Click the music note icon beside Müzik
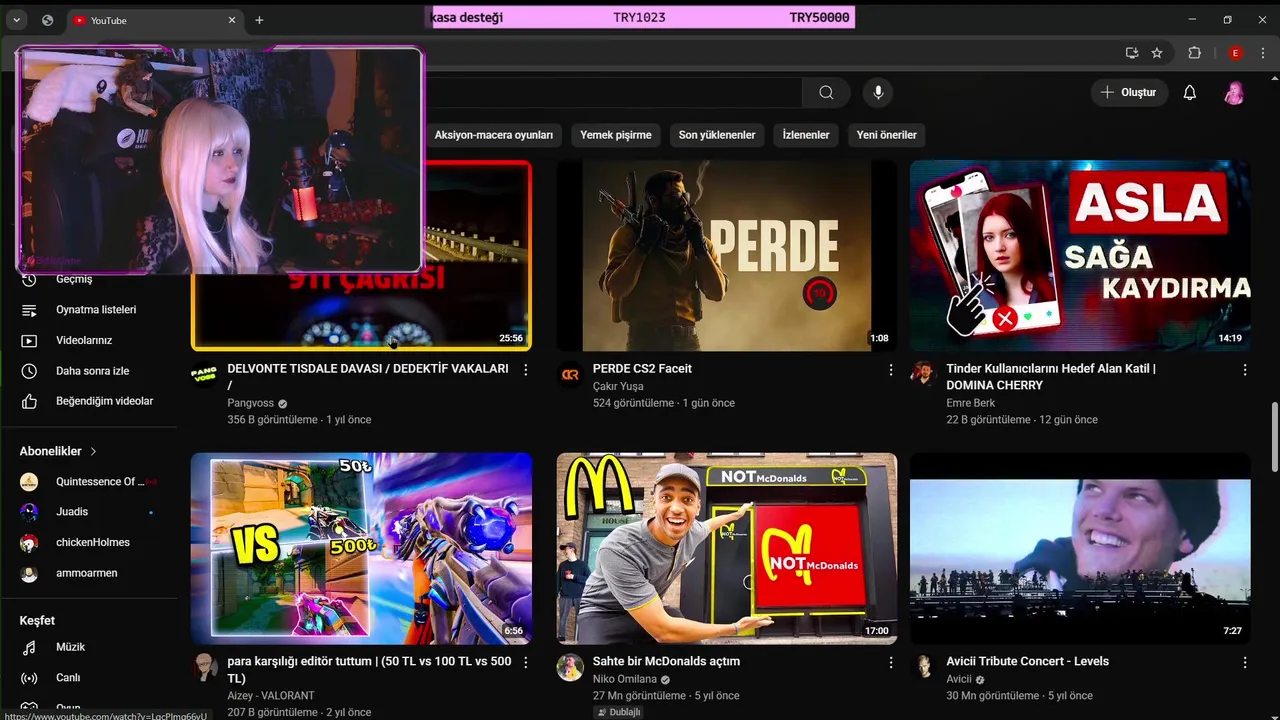Screen dimensions: 1280x720 29,647
